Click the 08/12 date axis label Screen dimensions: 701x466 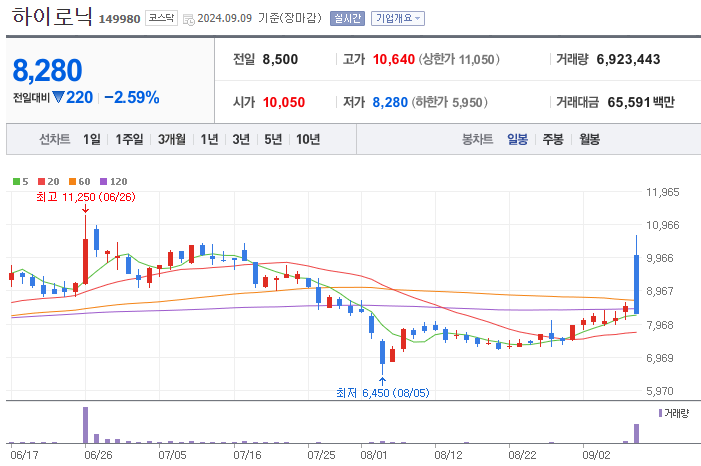tap(448, 455)
